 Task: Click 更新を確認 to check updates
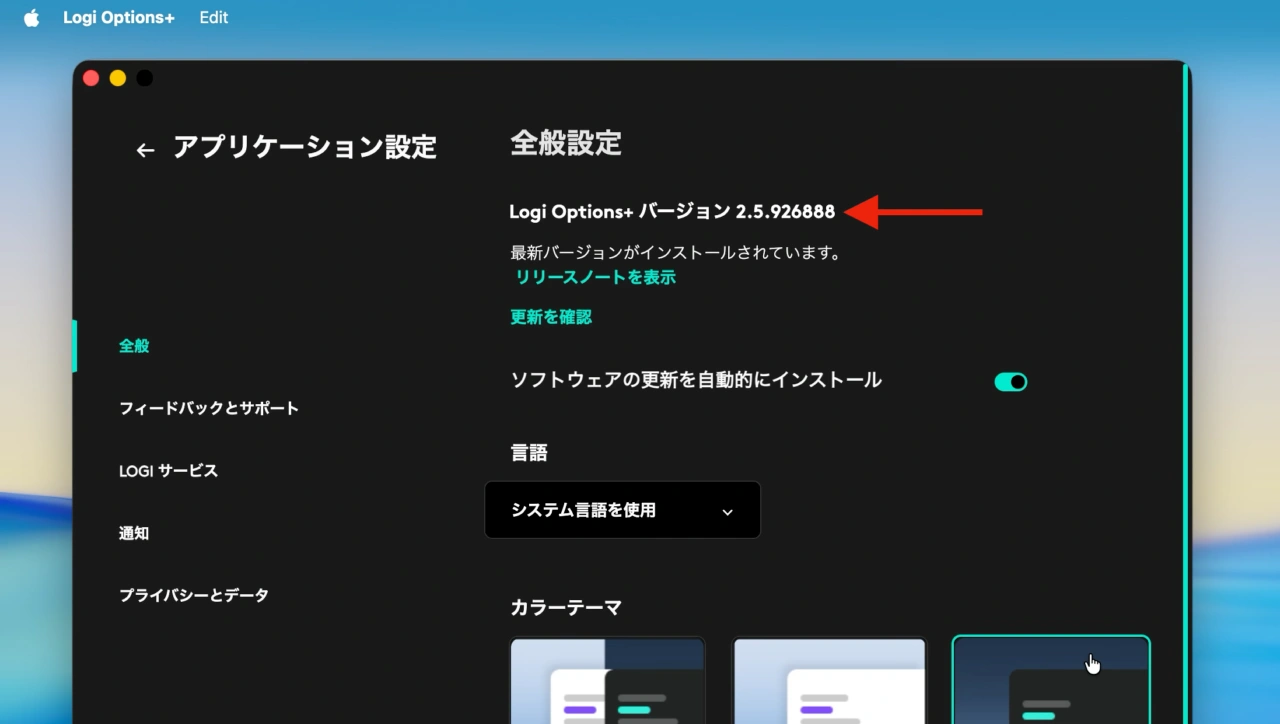coord(551,317)
